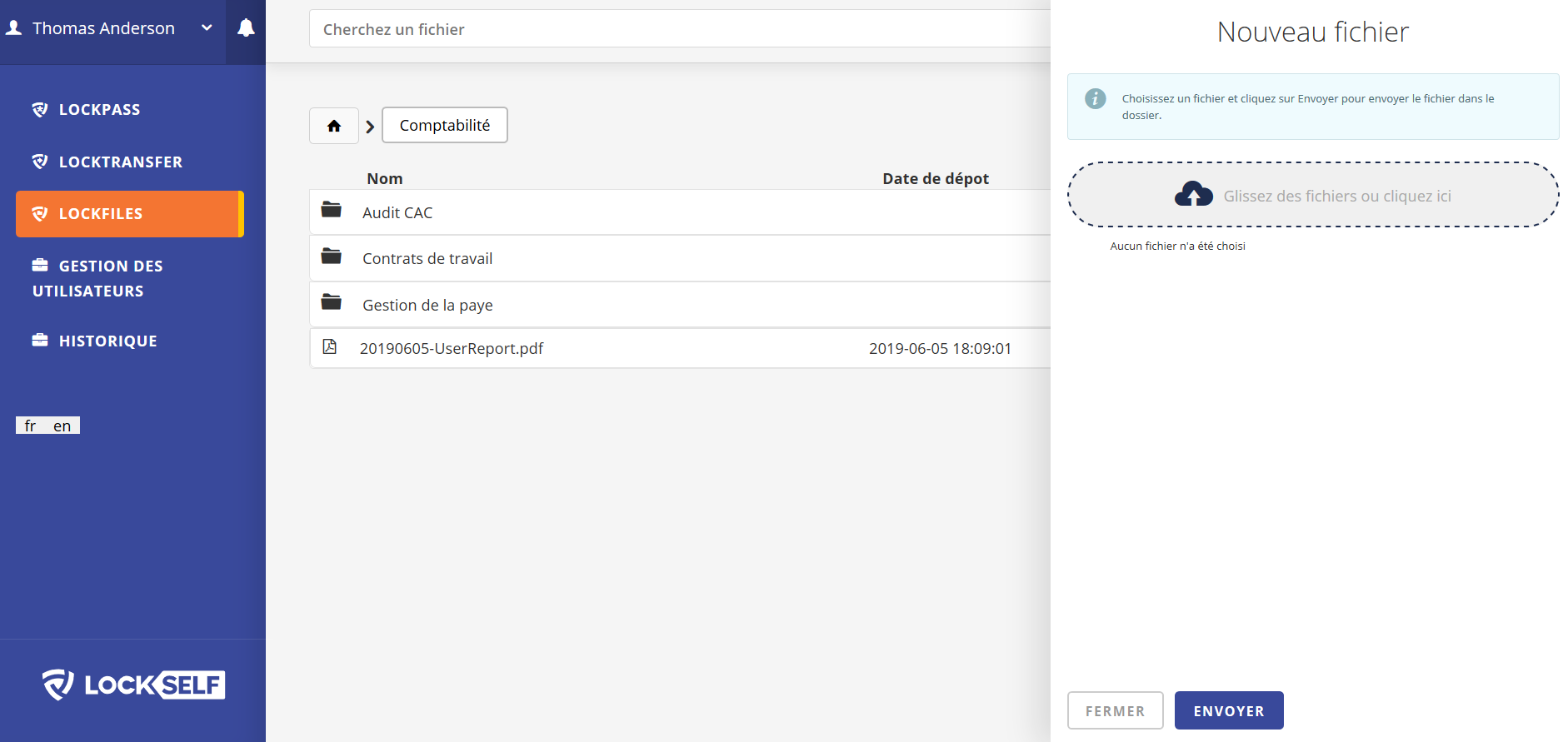Click the Envoyer button
Screen dimensions: 1568x742
(x=1229, y=710)
